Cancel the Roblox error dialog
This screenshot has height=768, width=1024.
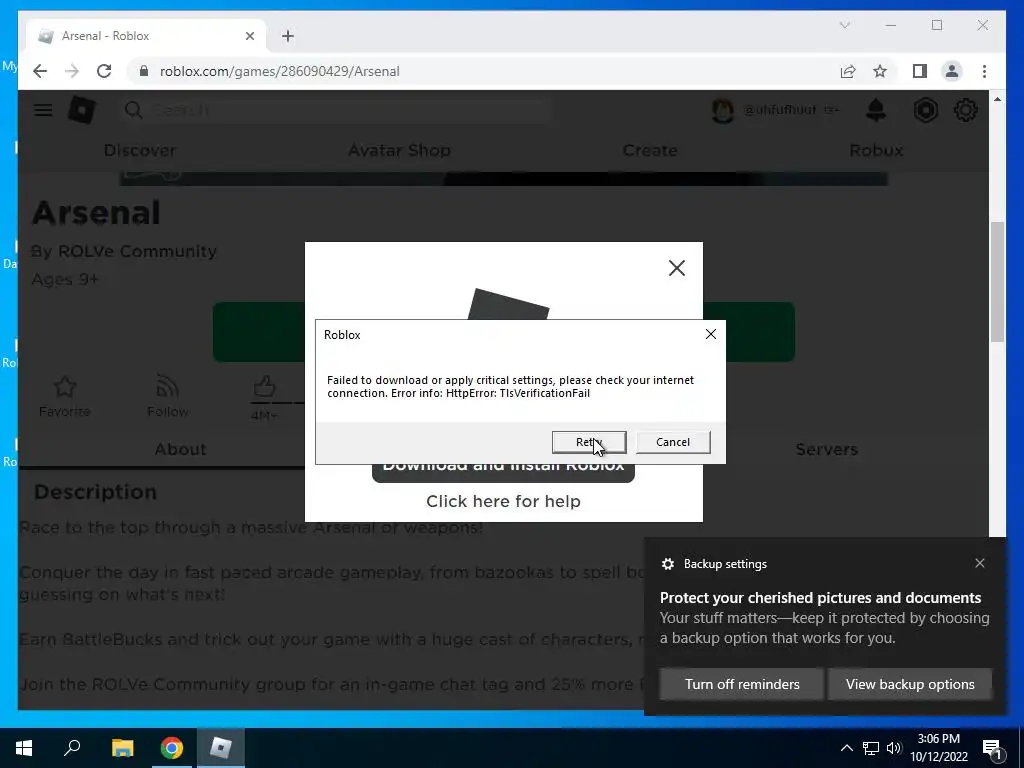pos(673,442)
